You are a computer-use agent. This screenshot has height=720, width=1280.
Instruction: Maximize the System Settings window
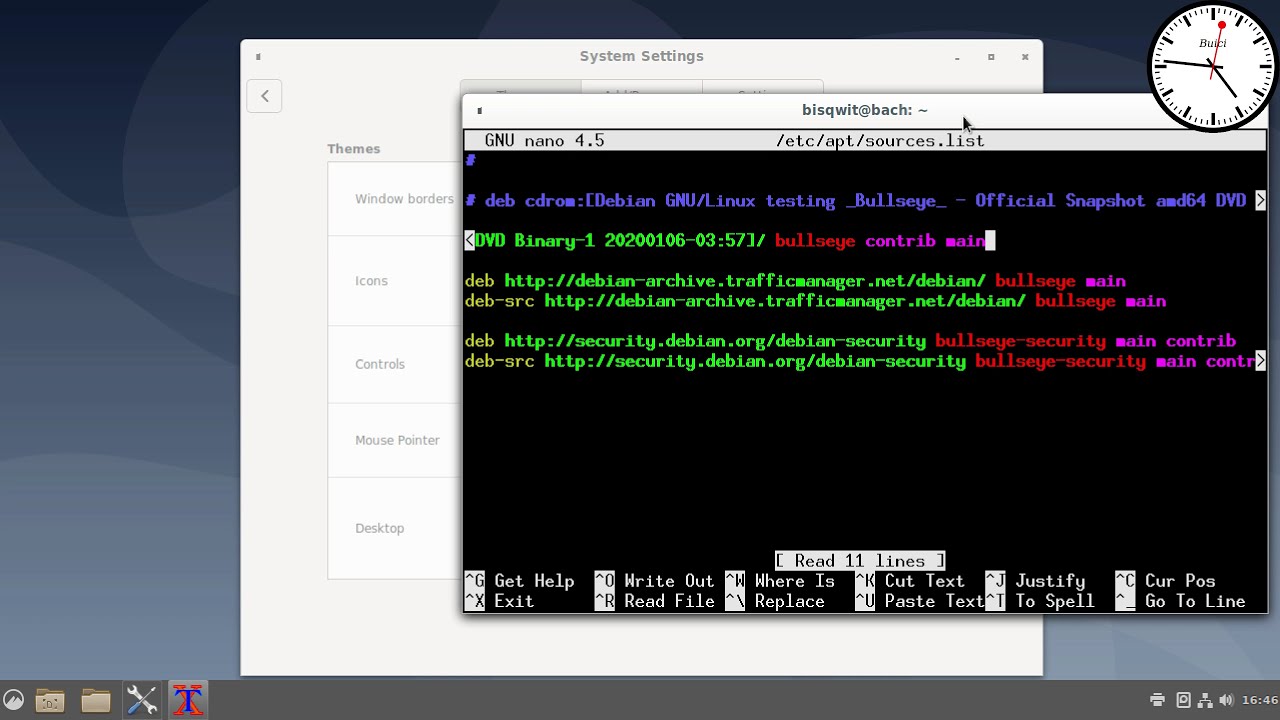991,57
